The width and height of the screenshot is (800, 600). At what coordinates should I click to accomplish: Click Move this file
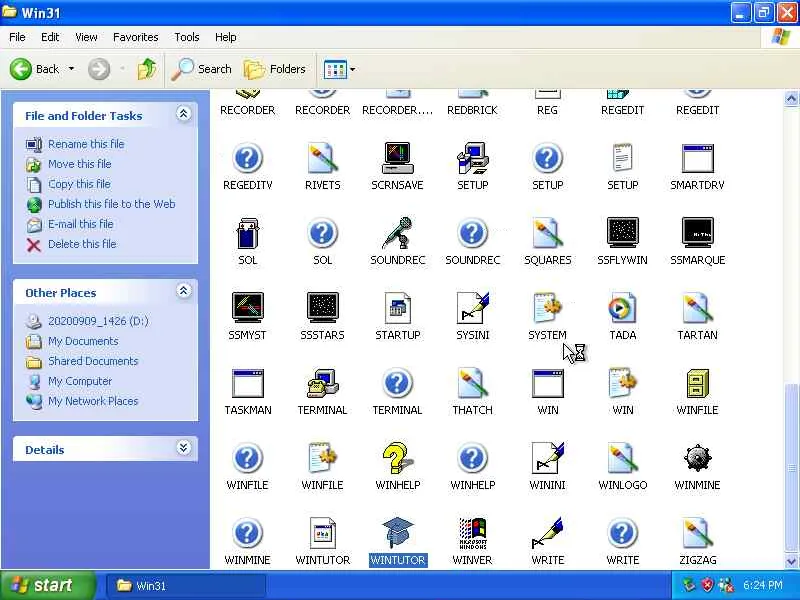(x=80, y=164)
